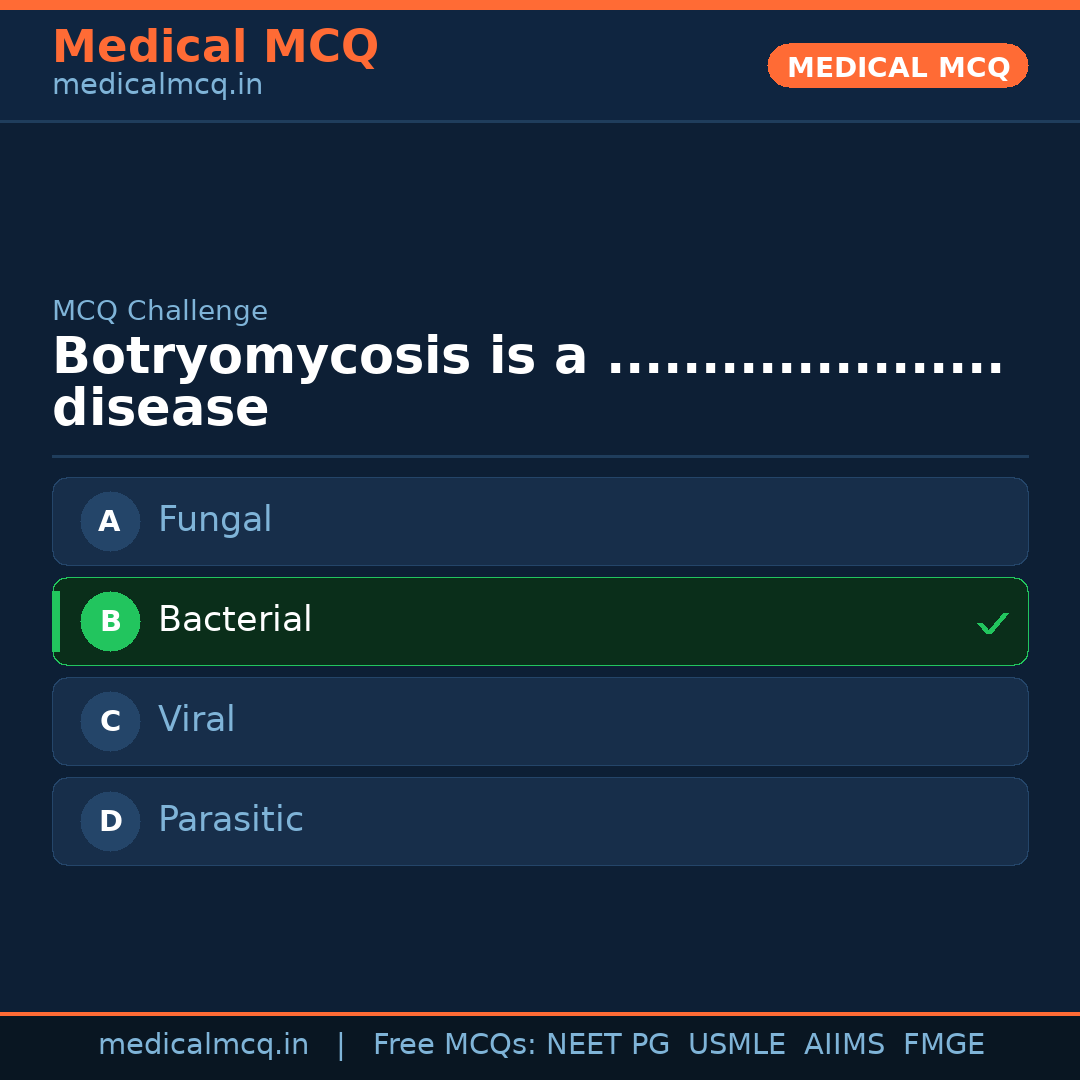Image resolution: width=1080 pixels, height=1080 pixels.
Task: Click the B option circle badge
Action: (110, 621)
